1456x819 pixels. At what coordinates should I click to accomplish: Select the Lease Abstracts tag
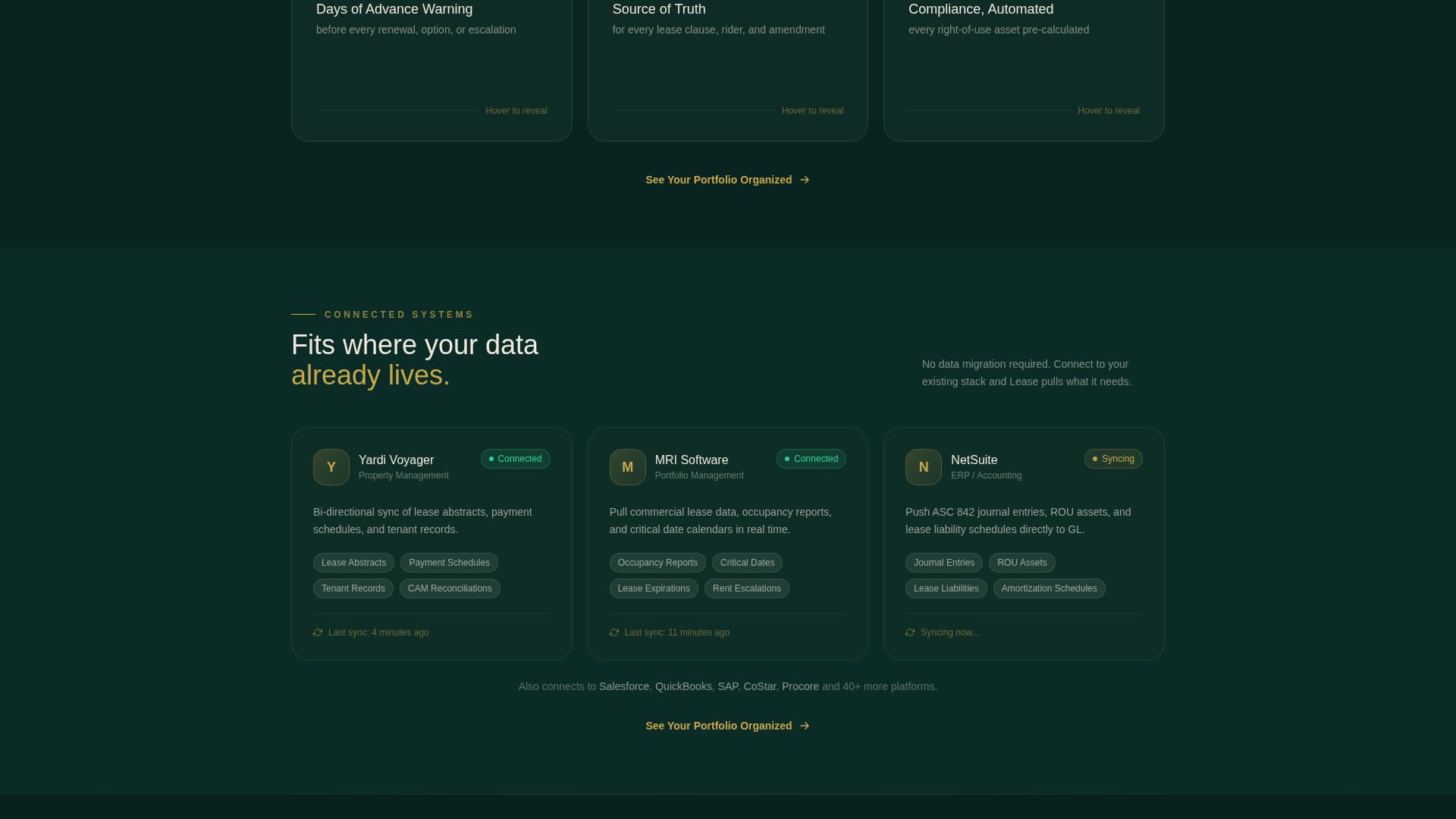click(x=353, y=563)
